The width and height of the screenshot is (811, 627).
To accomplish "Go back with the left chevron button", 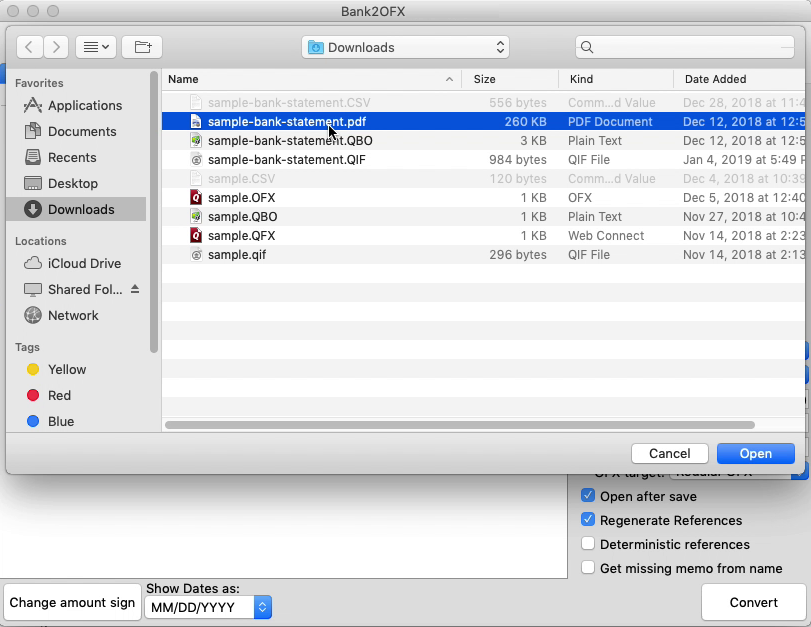I will click(29, 47).
